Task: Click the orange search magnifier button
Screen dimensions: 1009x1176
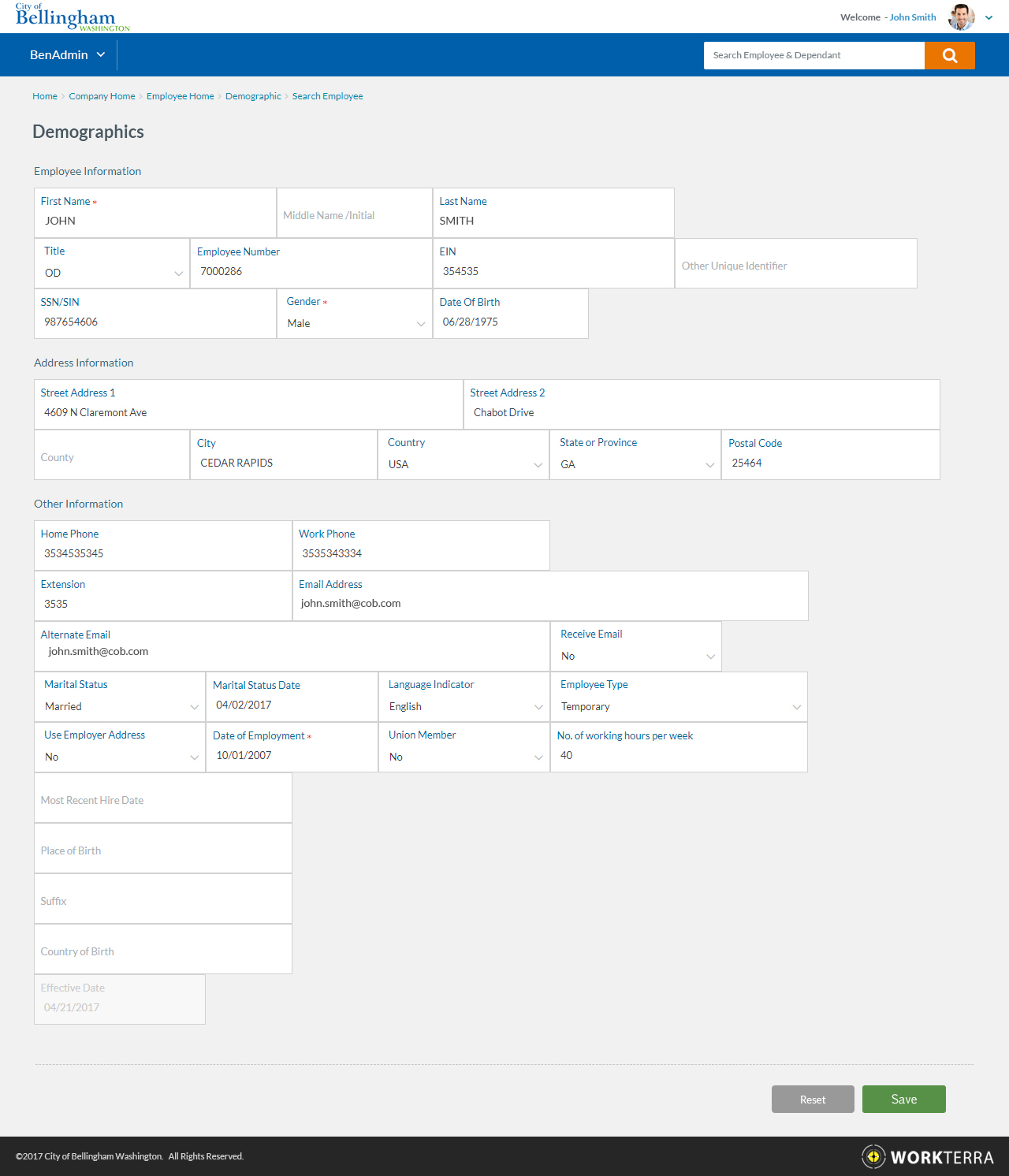Action: (949, 55)
